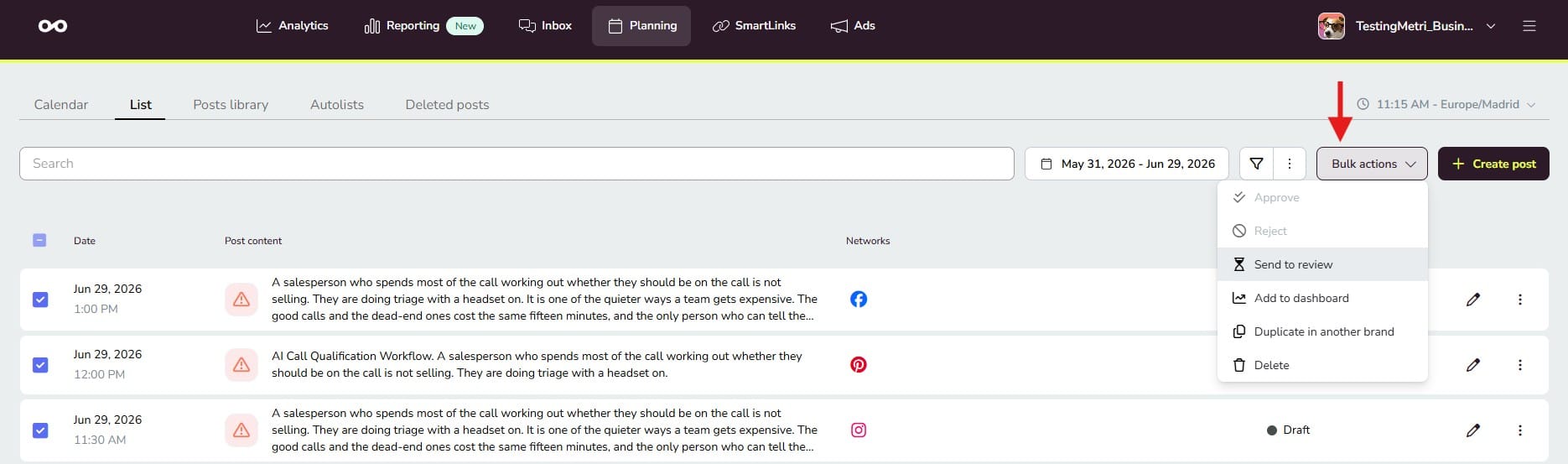Toggle the select-all checkbox in header row

tap(39, 240)
